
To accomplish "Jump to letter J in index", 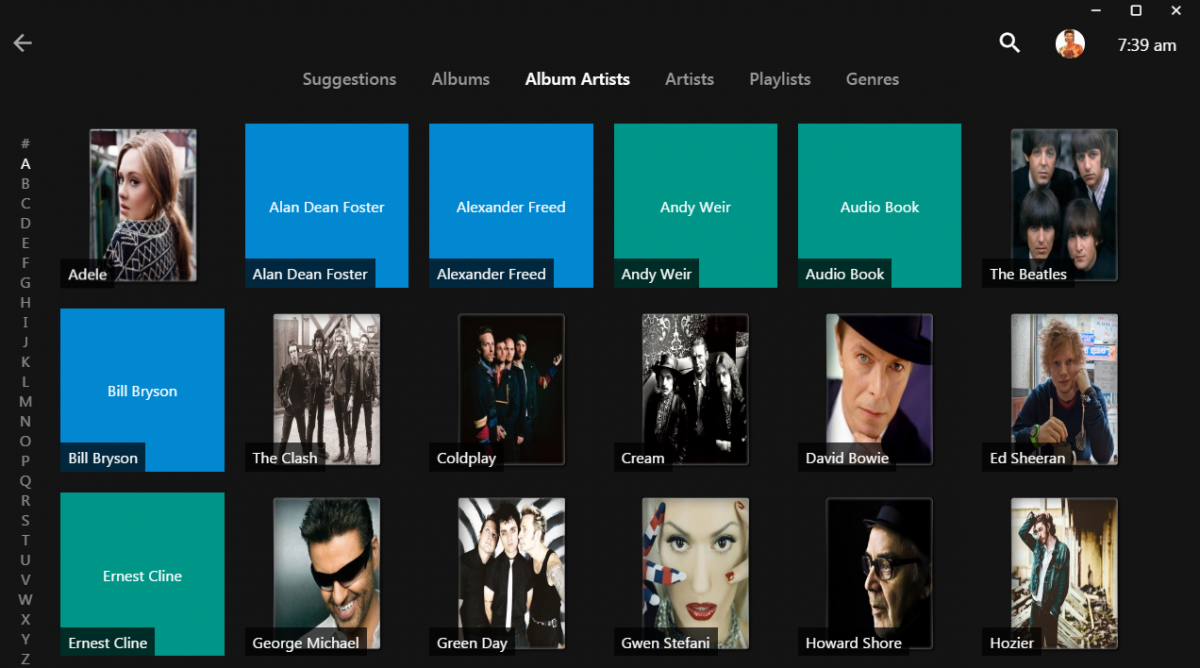I will 26,342.
